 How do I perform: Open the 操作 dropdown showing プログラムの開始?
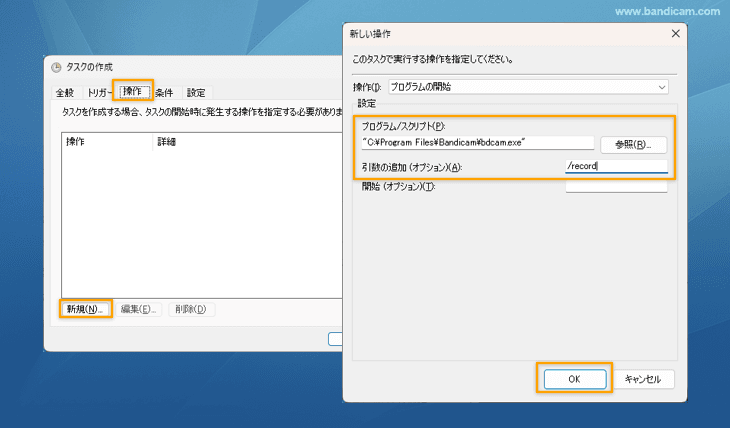point(528,87)
